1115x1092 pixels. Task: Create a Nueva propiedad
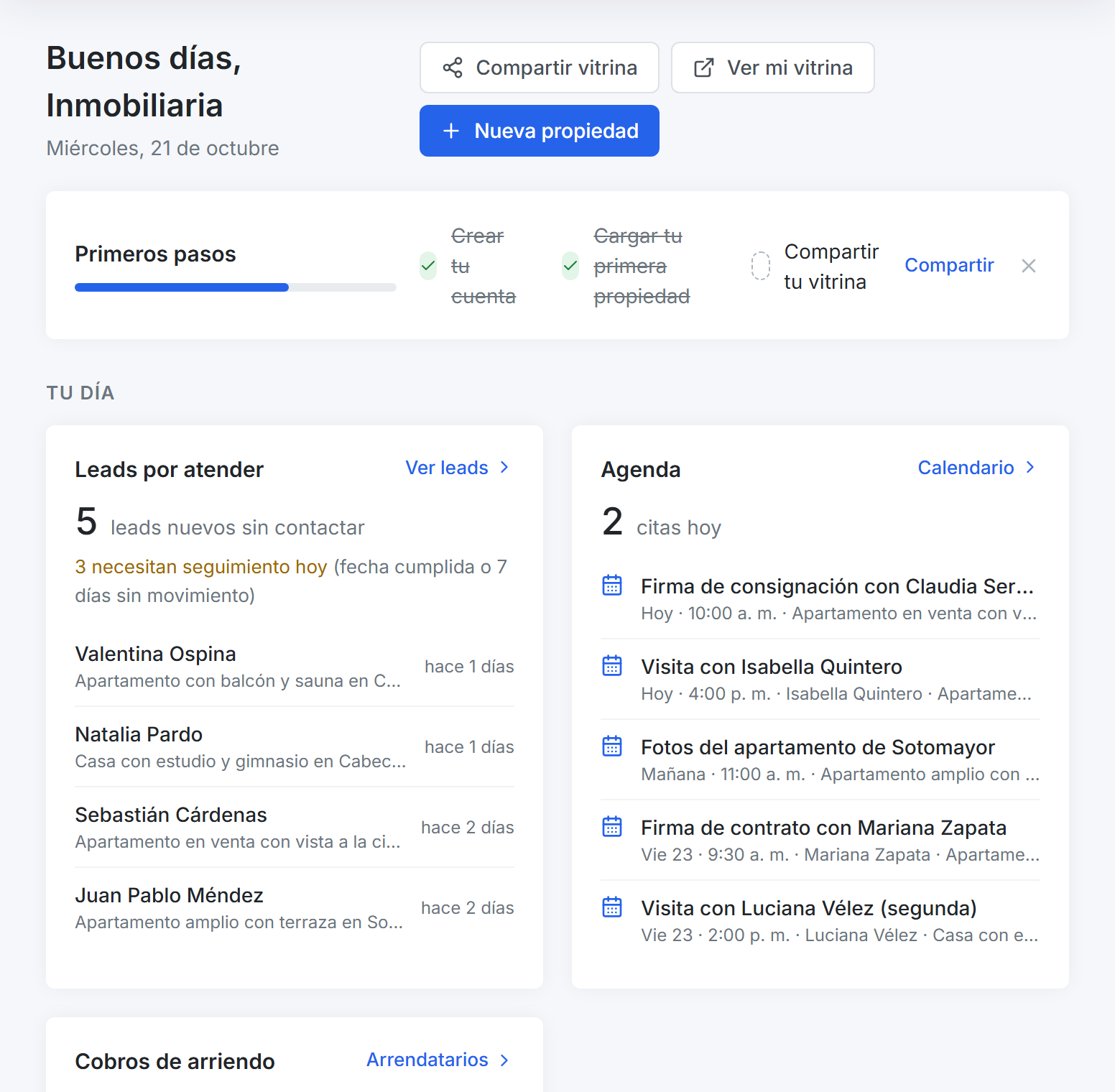coord(540,131)
